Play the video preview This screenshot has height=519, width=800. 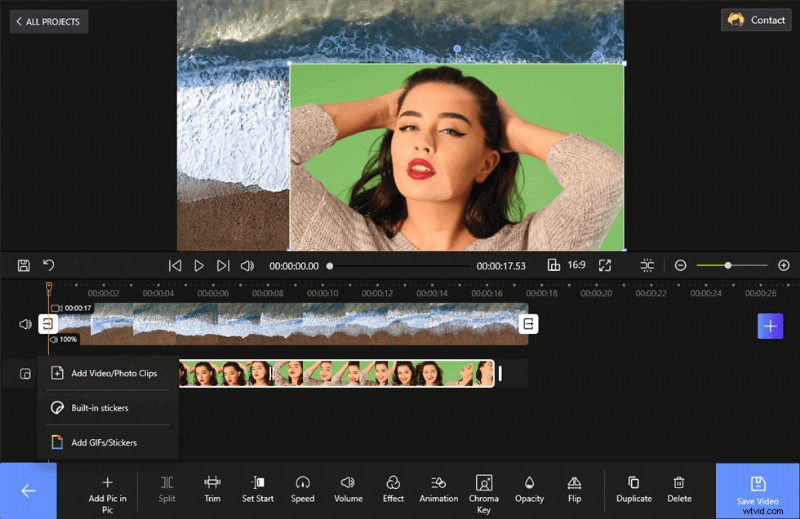(199, 266)
